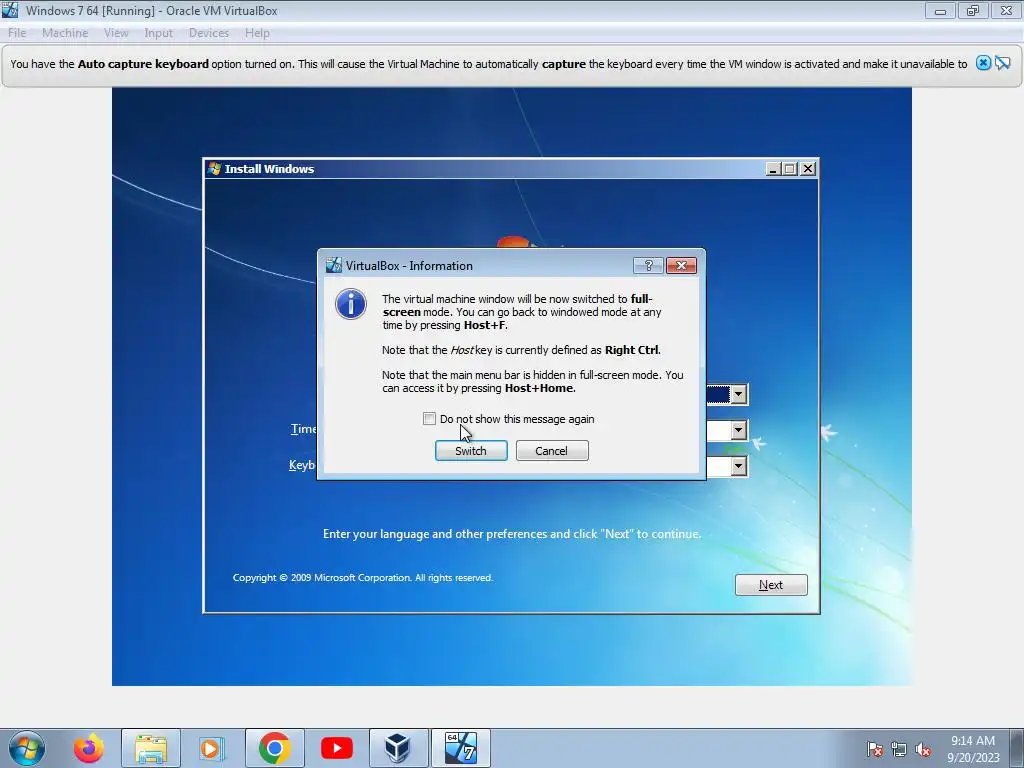
Task: Click the muted volume tray icon
Action: click(923, 749)
